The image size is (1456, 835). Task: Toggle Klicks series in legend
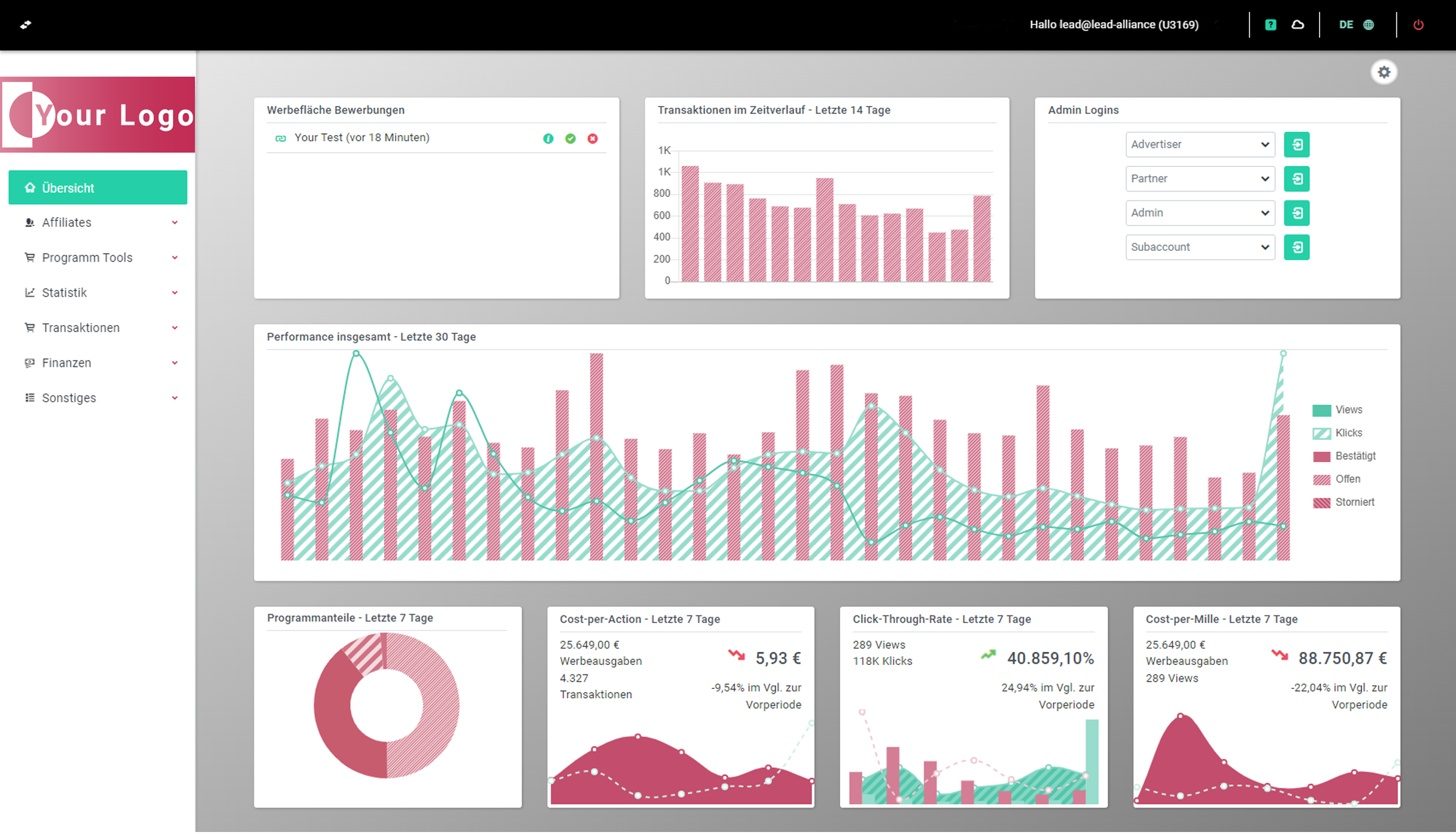coord(1348,433)
